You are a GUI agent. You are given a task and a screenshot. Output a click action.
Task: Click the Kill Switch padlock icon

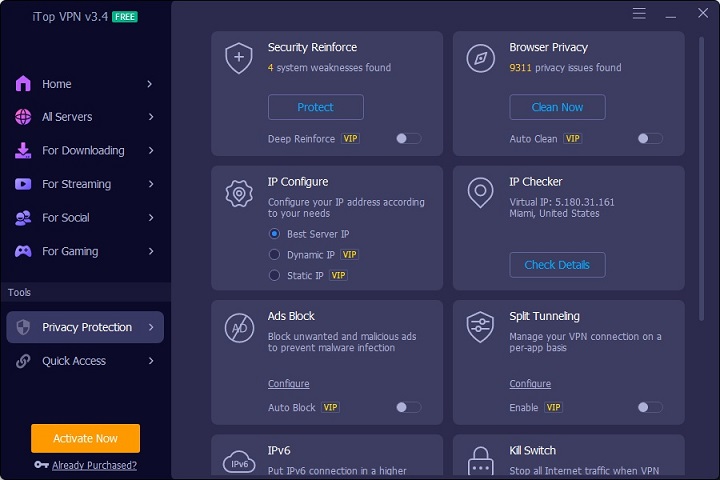pyautogui.click(x=481, y=461)
